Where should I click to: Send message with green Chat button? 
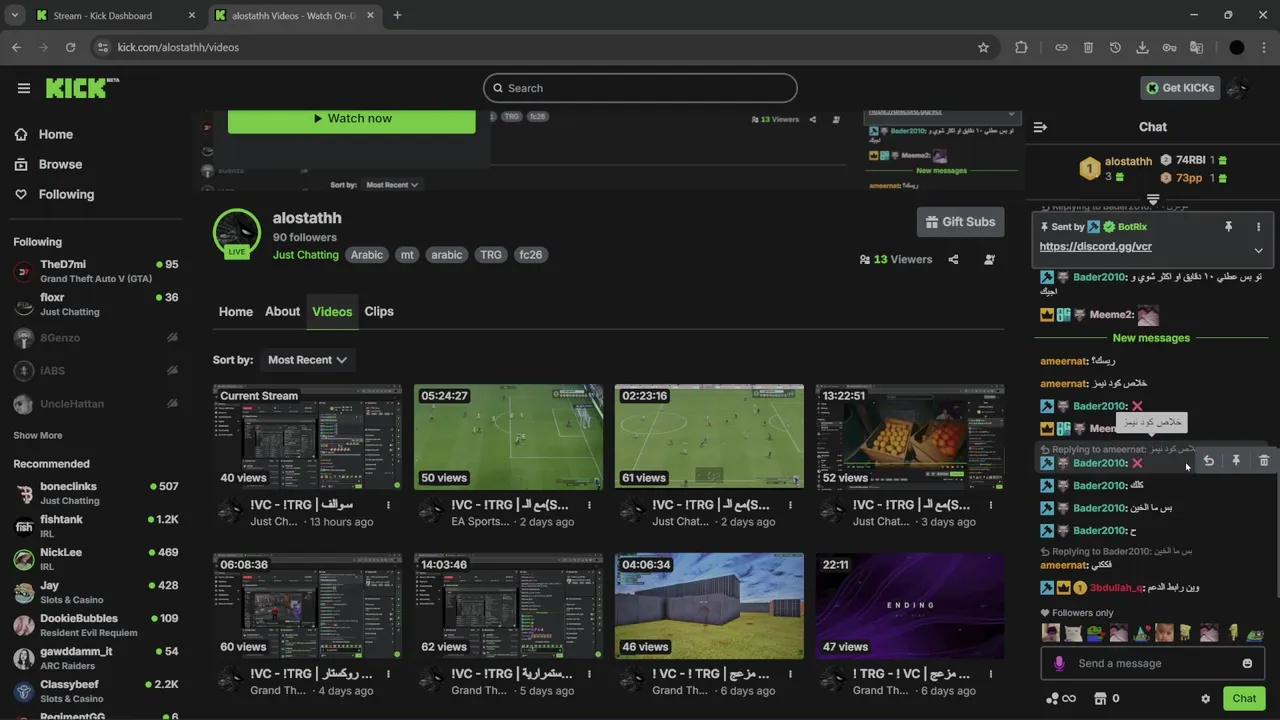pos(1244,699)
